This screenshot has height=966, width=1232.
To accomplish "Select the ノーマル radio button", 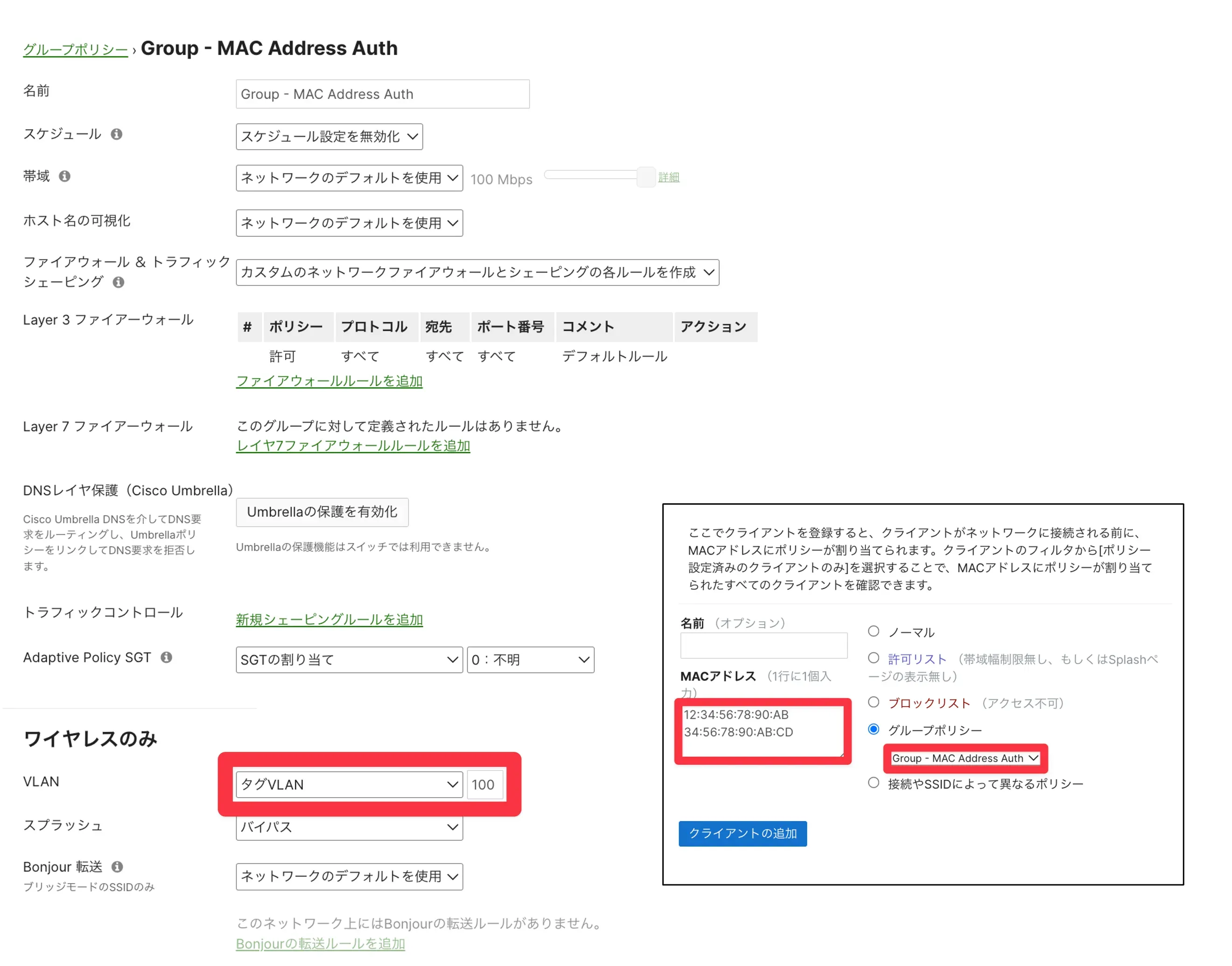I will point(875,632).
